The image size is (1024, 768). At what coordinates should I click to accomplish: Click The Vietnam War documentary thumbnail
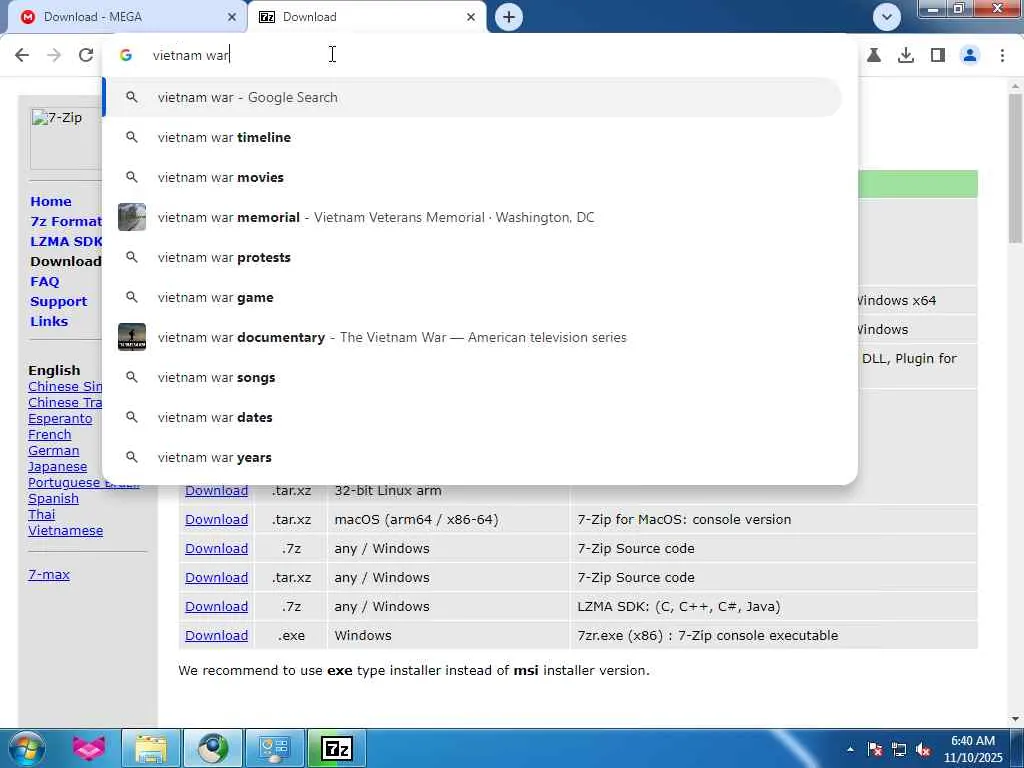pos(132,338)
